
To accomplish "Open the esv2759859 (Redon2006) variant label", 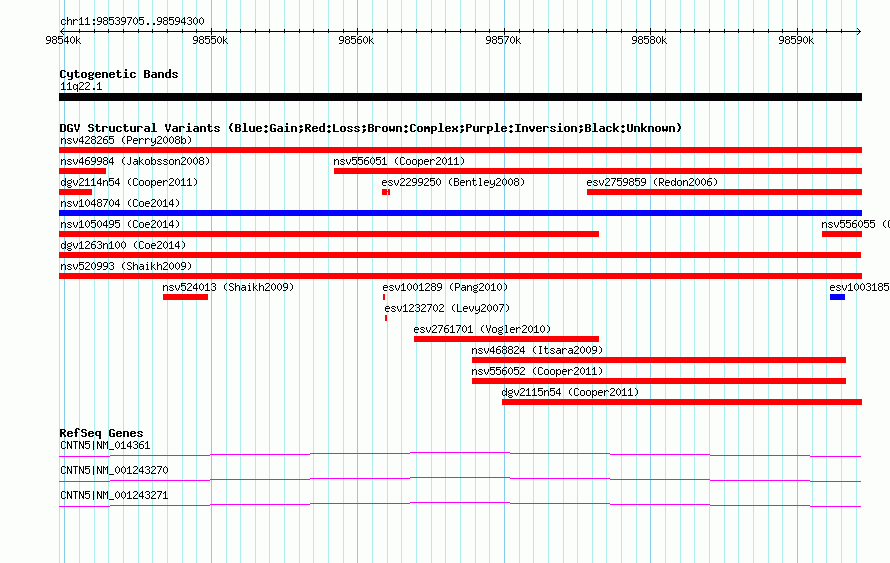I will [652, 182].
